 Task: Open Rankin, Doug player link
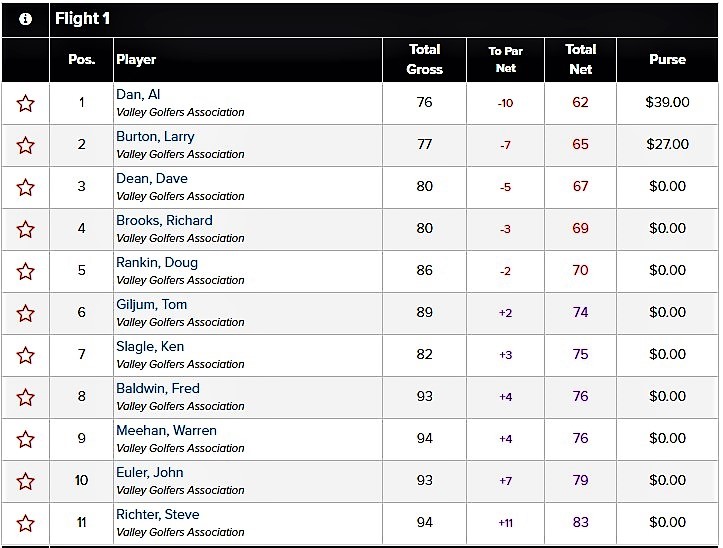[157, 262]
